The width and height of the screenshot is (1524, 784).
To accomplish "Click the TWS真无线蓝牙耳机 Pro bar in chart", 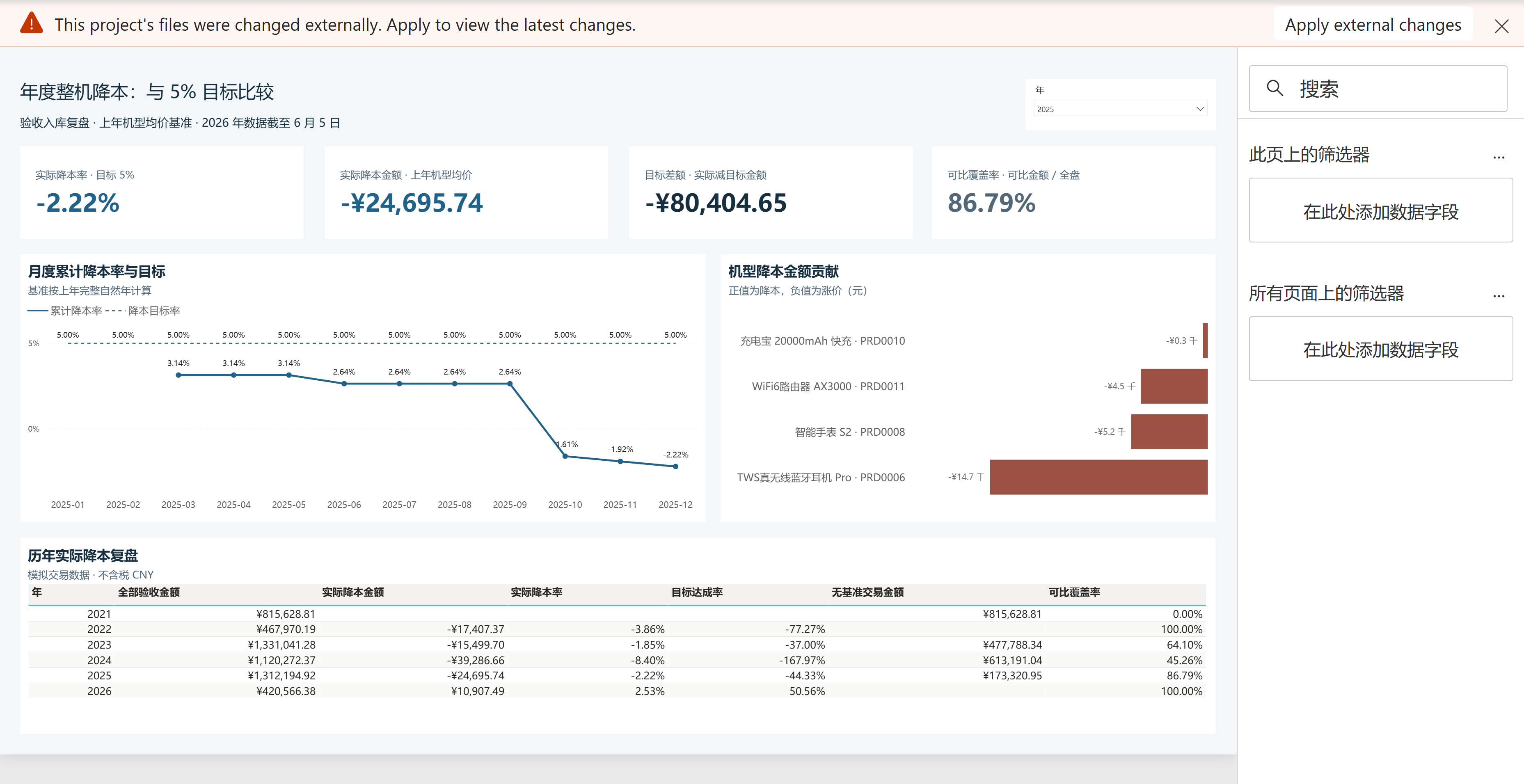I will point(1098,477).
